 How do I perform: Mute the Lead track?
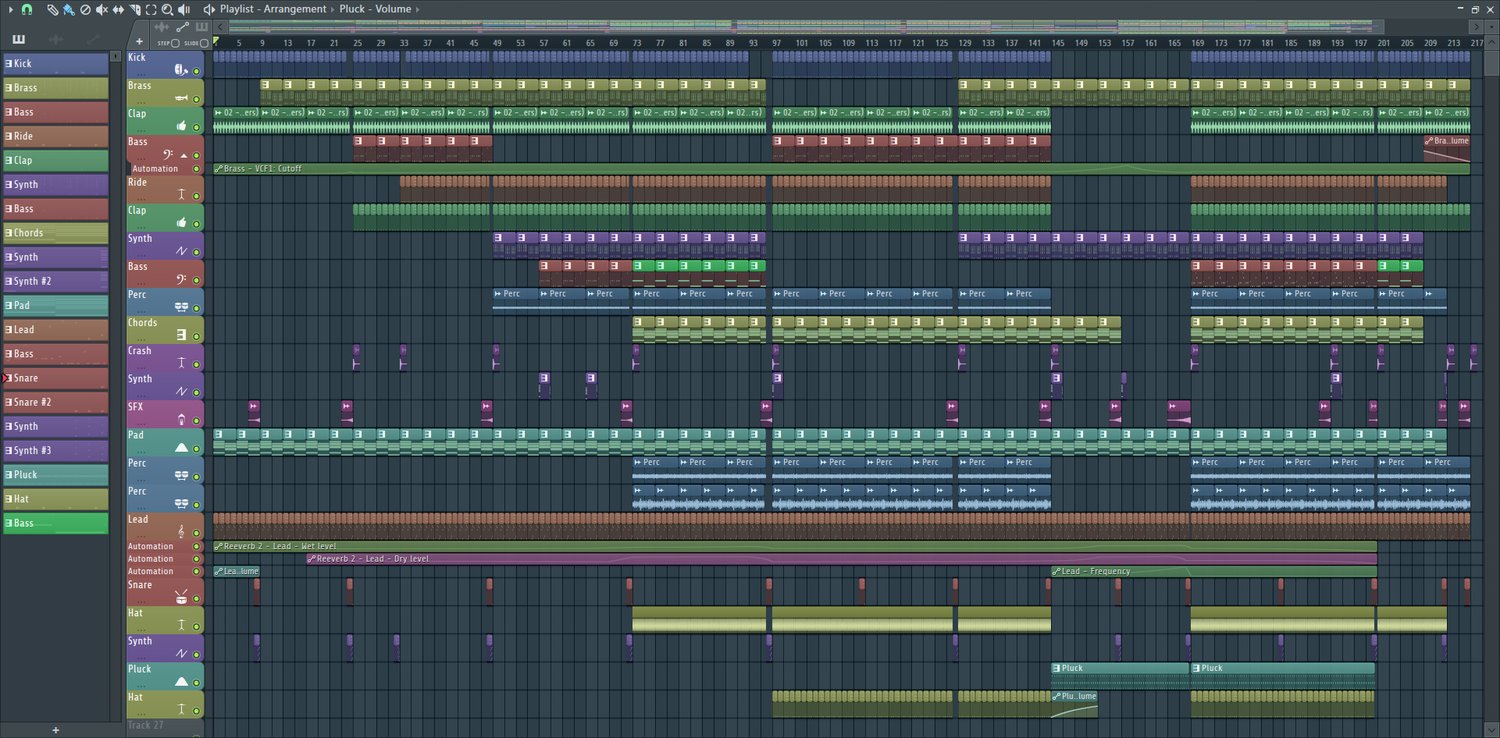(x=197, y=533)
